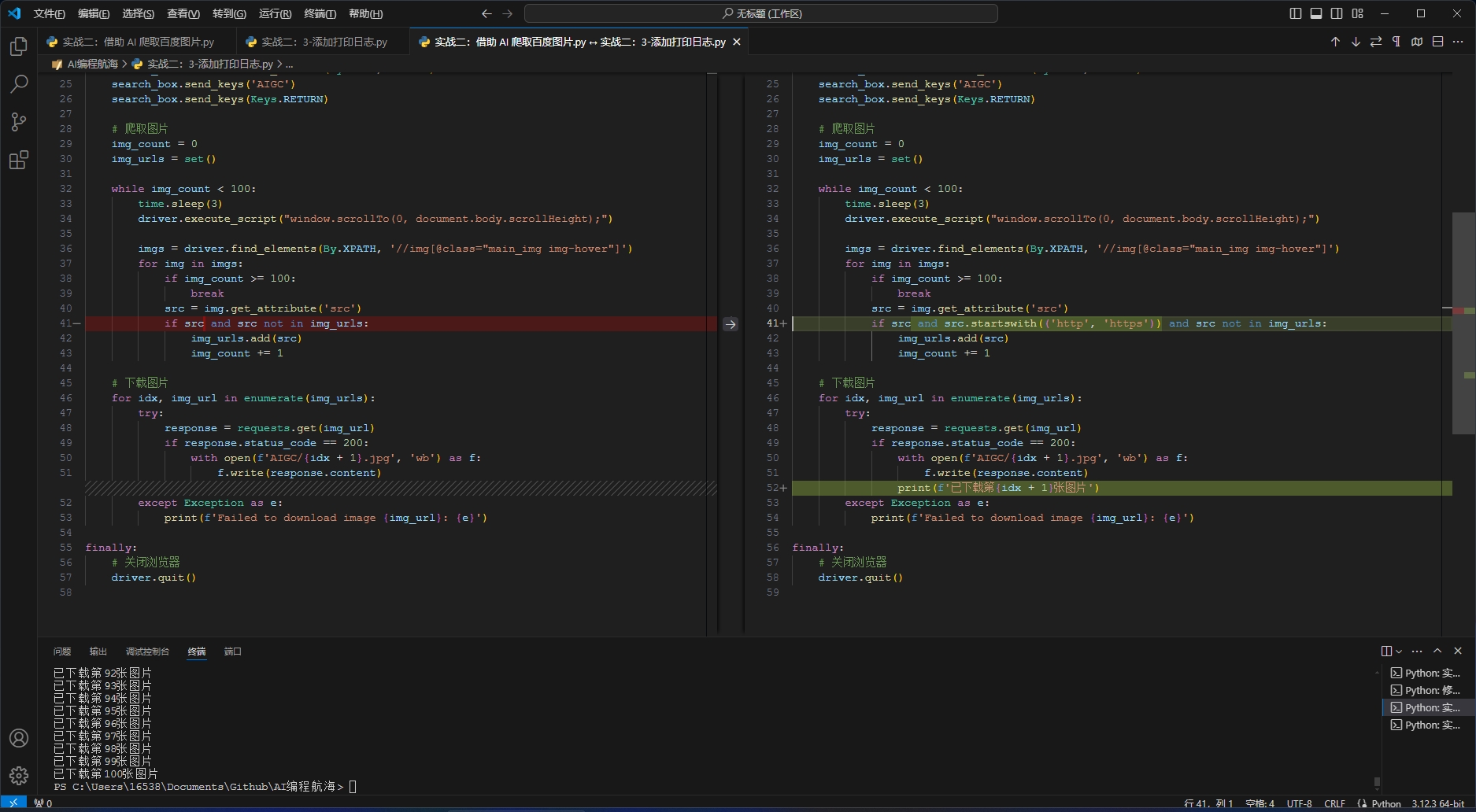Close the diff comparison tab
This screenshot has width=1476, height=812.
point(737,42)
